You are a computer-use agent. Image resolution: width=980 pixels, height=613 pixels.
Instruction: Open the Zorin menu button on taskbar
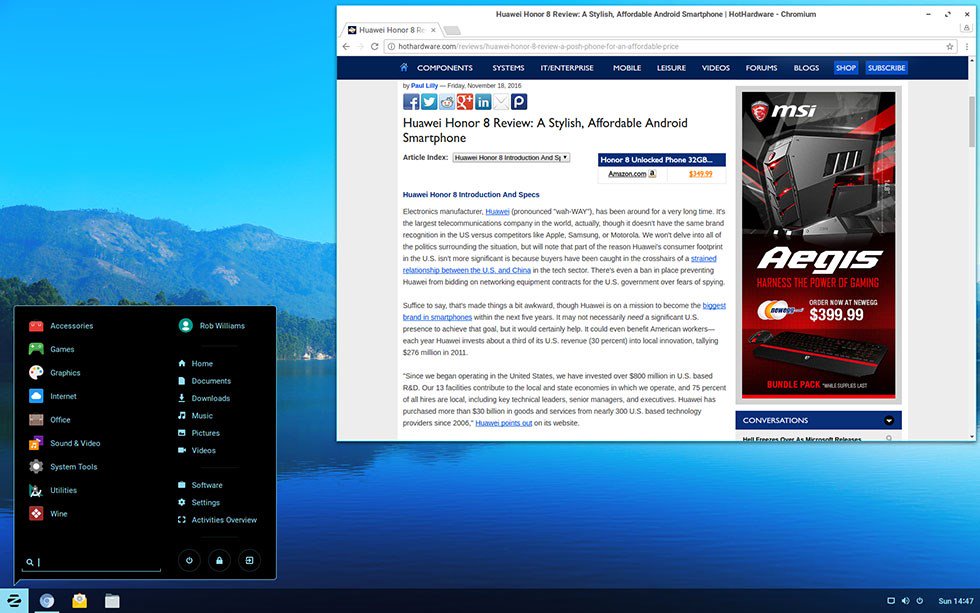coord(14,601)
